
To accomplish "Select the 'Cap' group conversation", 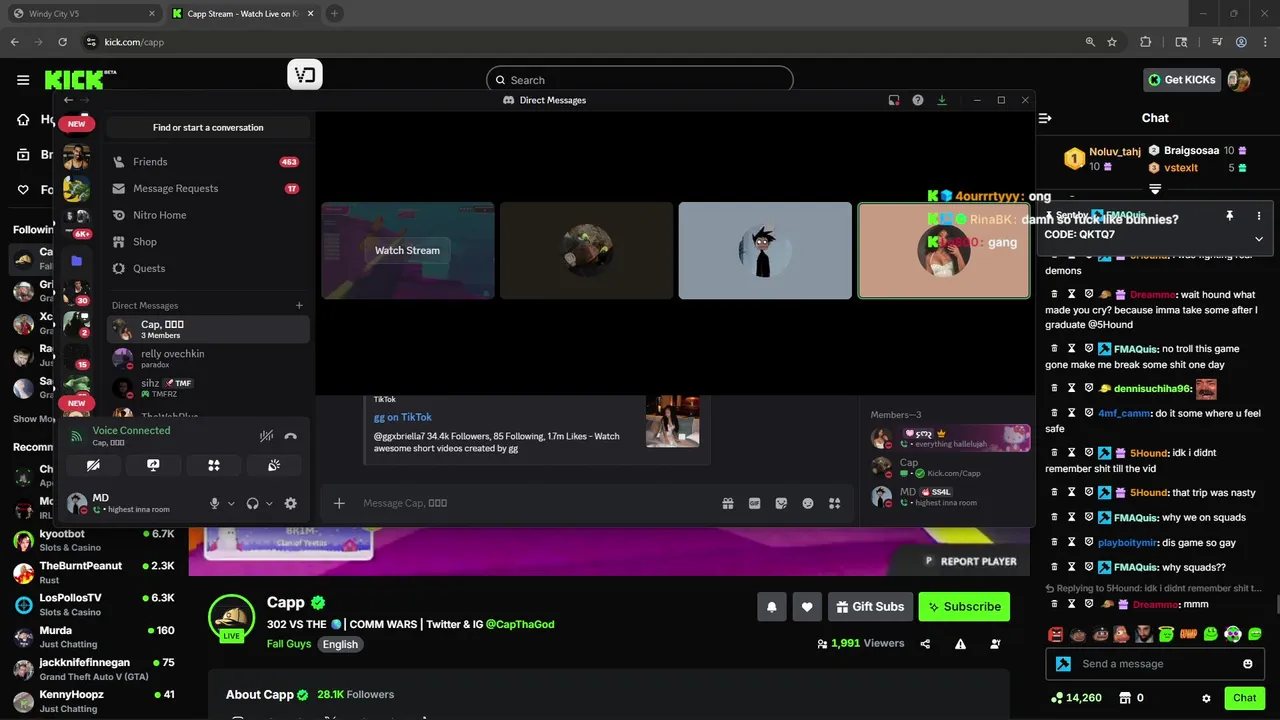I will point(208,329).
